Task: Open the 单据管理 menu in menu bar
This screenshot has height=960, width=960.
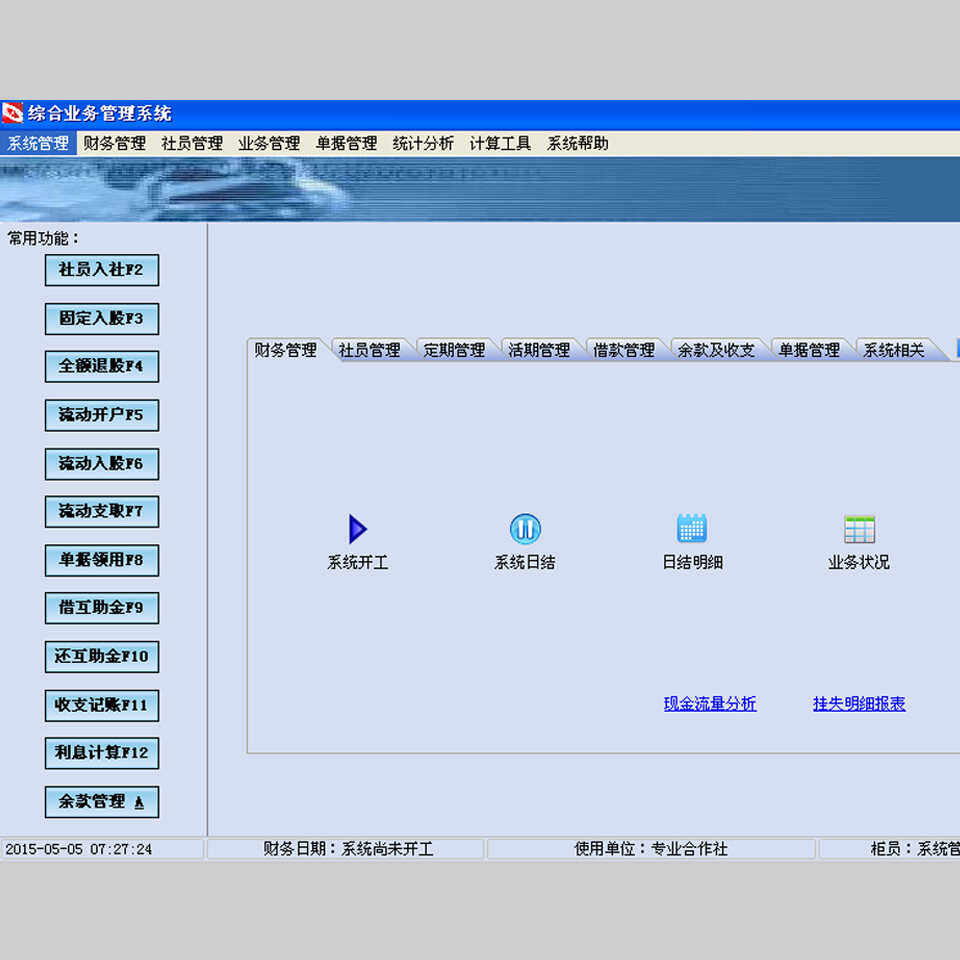Action: 346,143
